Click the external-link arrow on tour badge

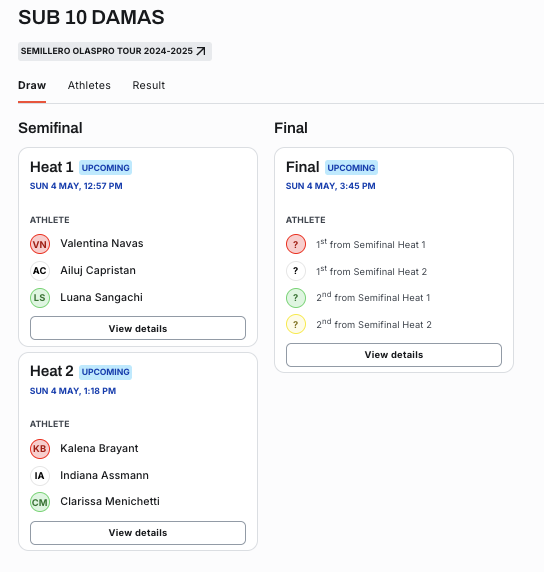click(x=201, y=51)
